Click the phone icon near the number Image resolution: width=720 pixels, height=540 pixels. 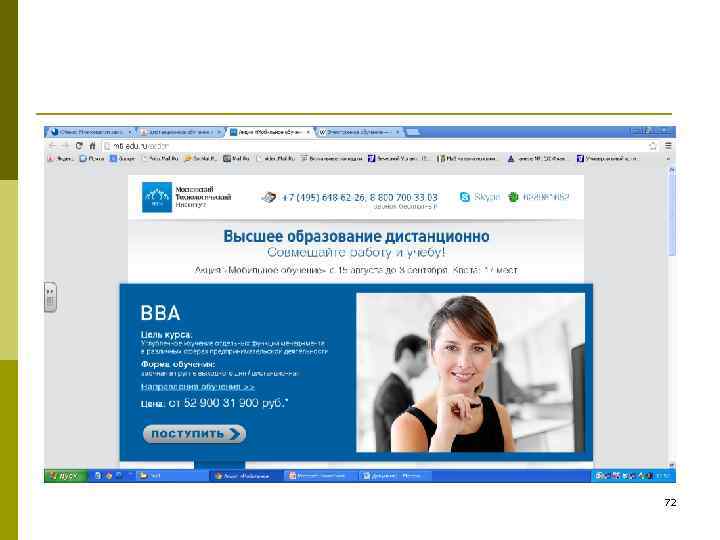[x=269, y=197]
